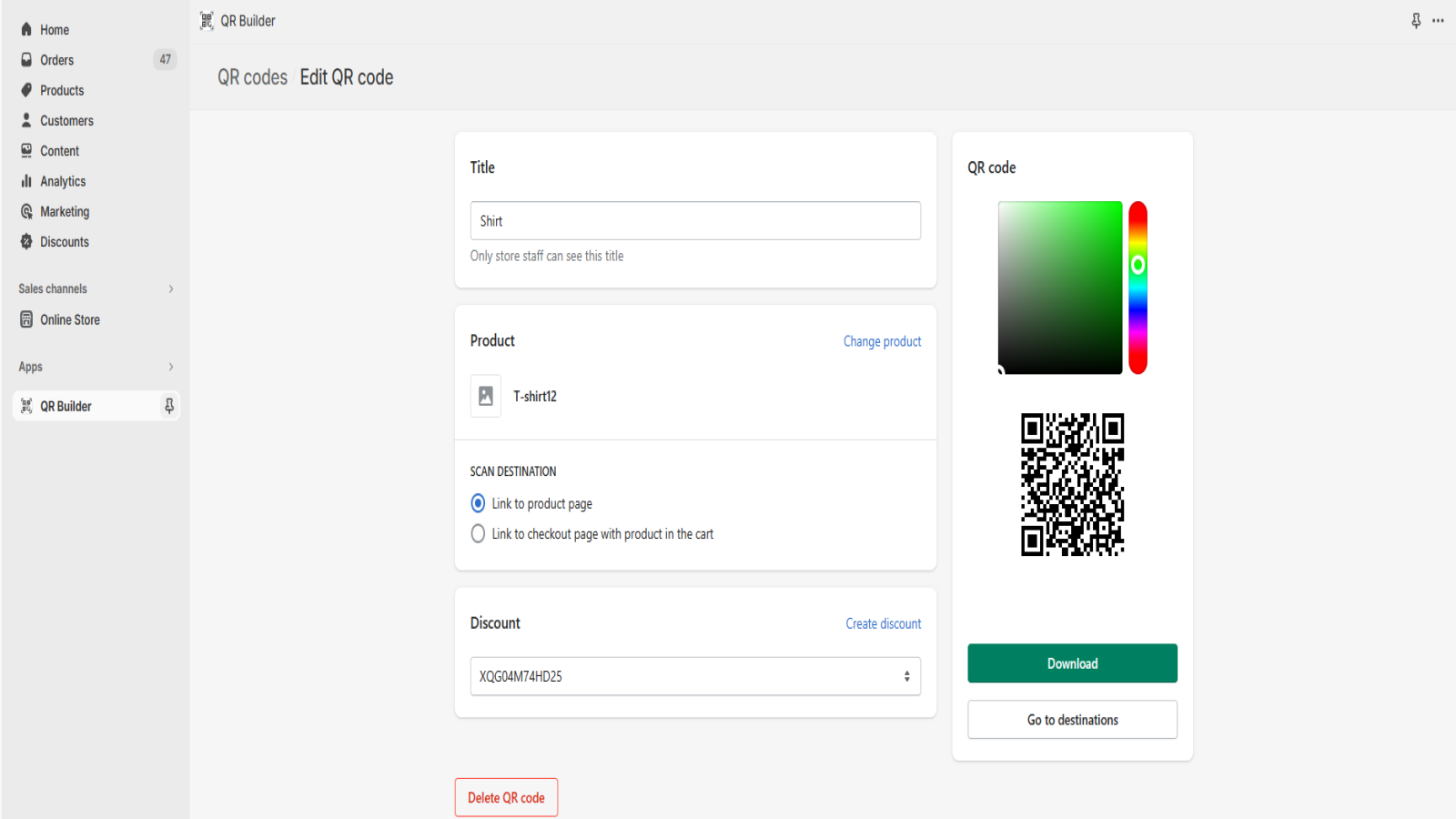The image size is (1456, 819).
Task: Download the QR code image
Action: [1072, 663]
